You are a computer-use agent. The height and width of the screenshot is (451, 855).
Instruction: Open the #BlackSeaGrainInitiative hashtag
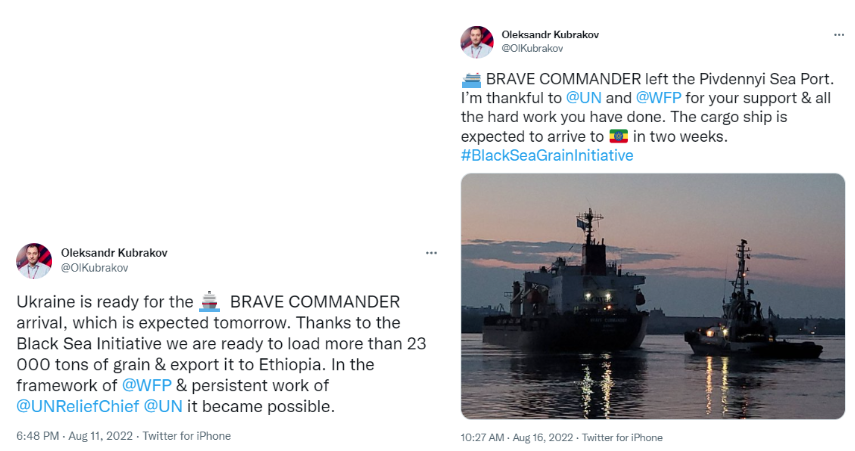pos(547,156)
